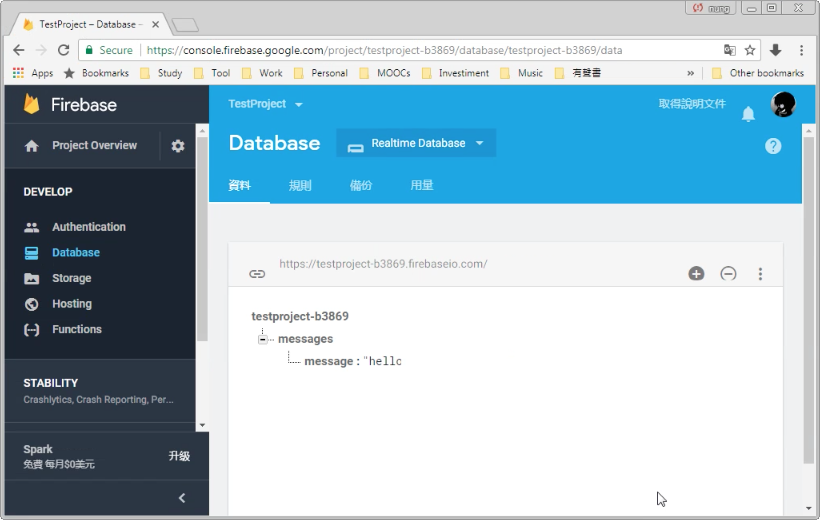Click the firebaseio.com database URL
Screen dimensions: 820x520
[x=383, y=264]
